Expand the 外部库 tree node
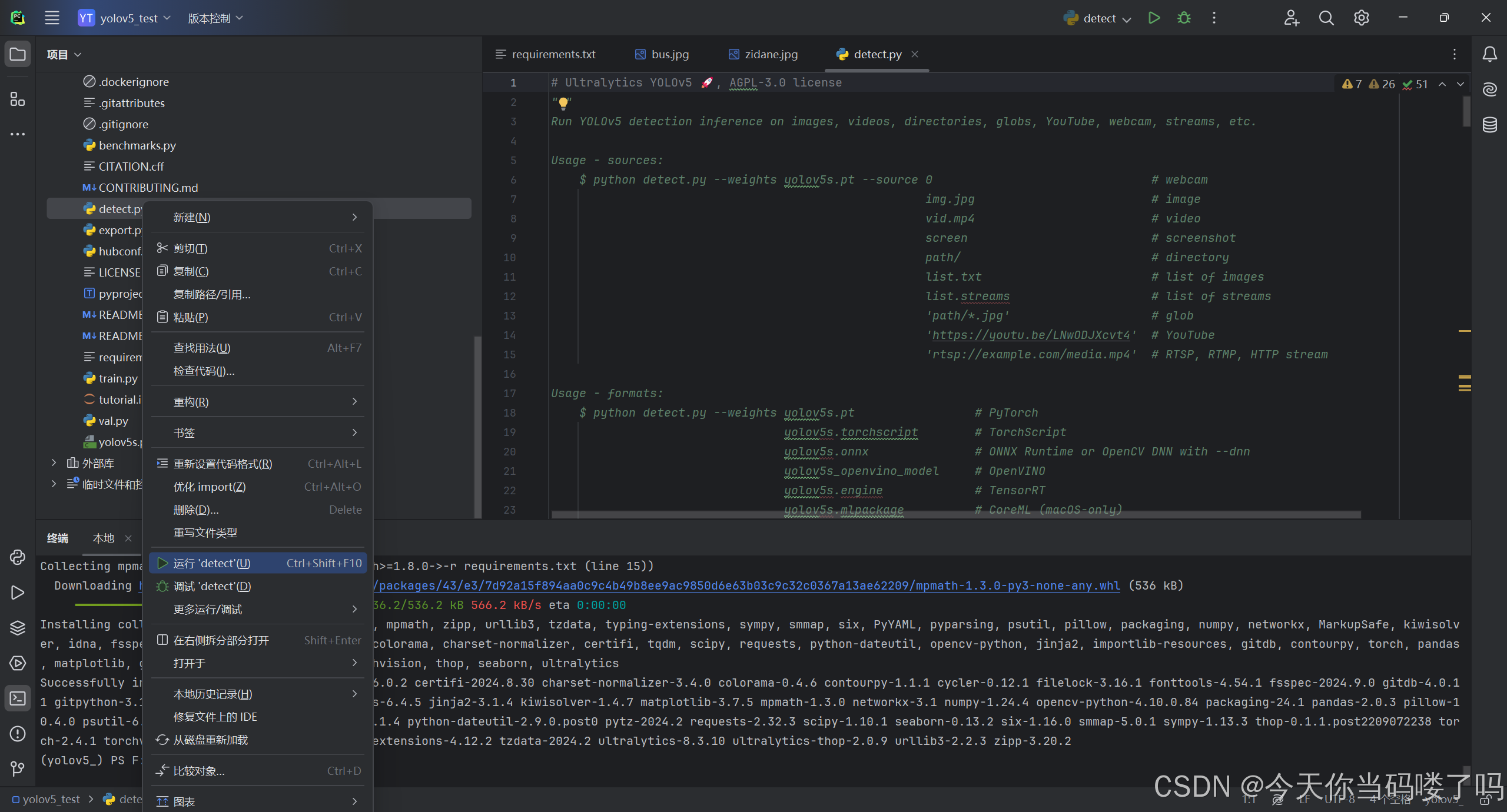This screenshot has width=1507, height=812. [x=54, y=463]
